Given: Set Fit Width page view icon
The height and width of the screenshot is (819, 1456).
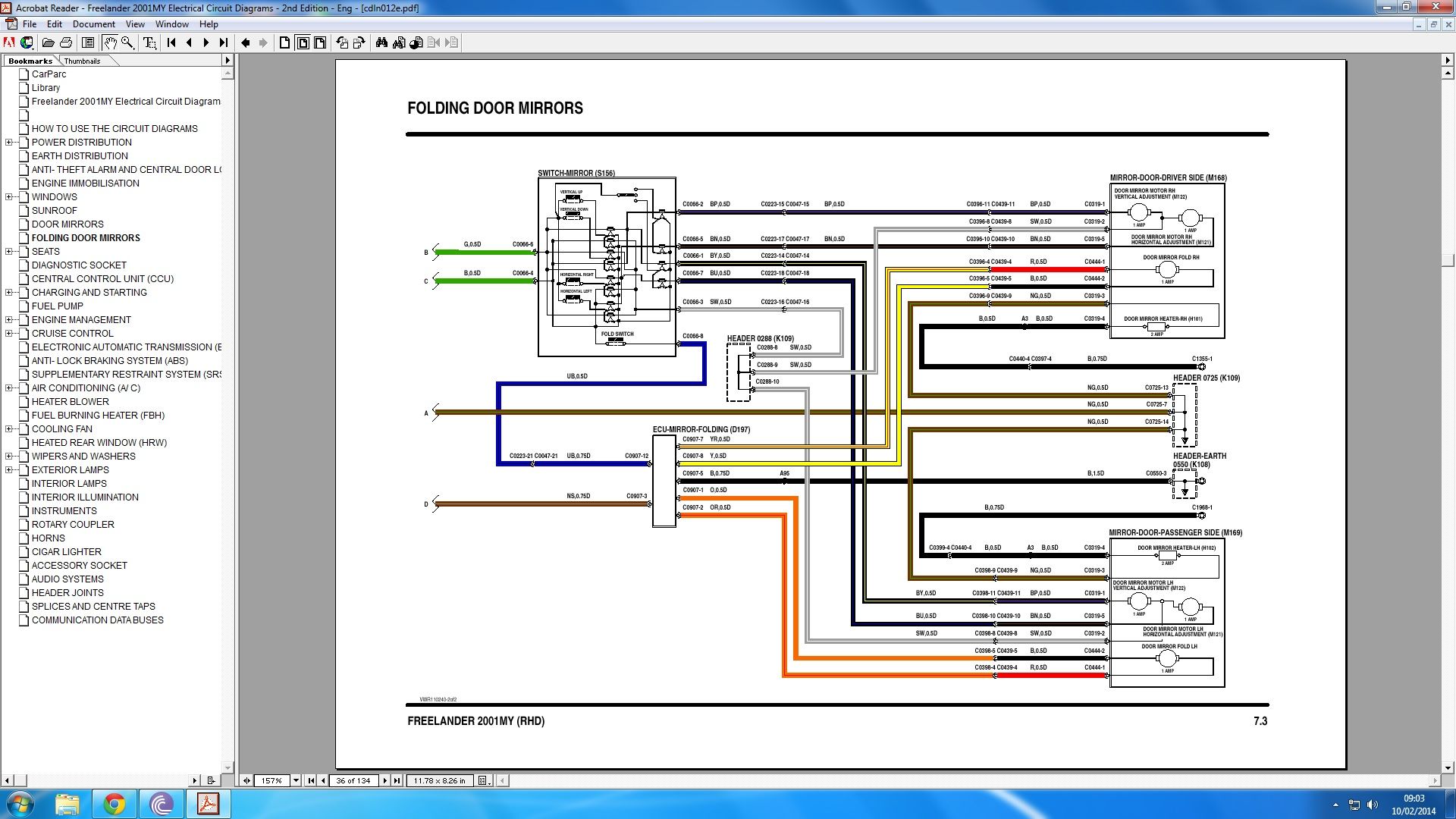Looking at the screenshot, I should (x=320, y=42).
